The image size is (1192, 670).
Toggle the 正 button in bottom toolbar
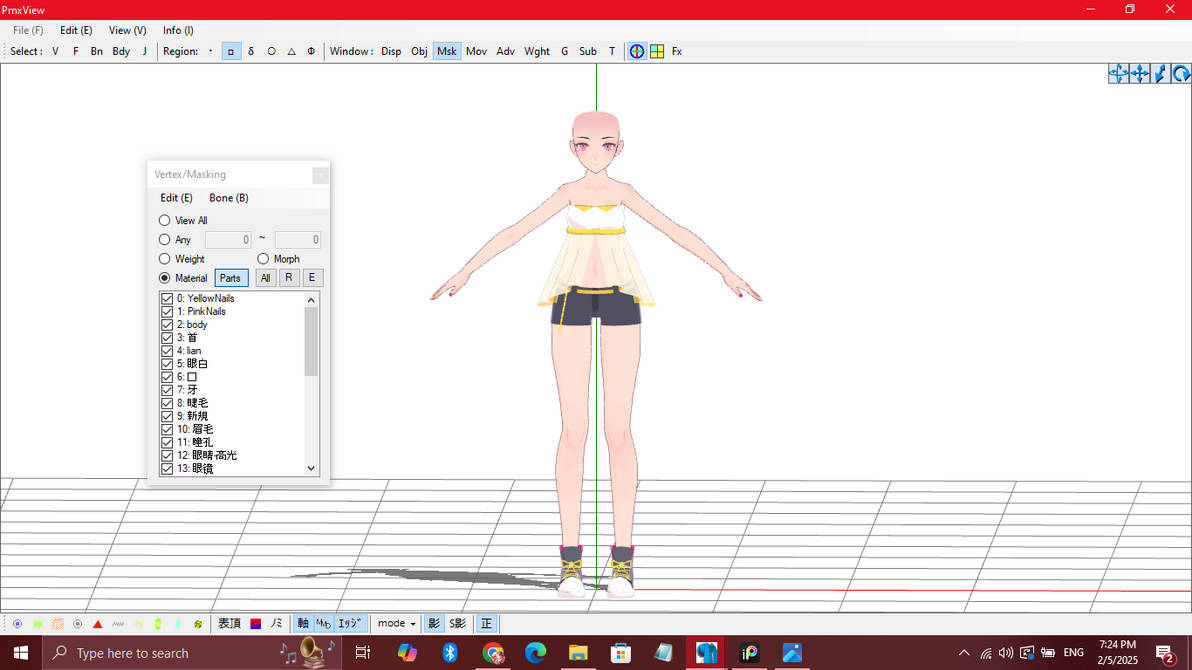point(487,624)
